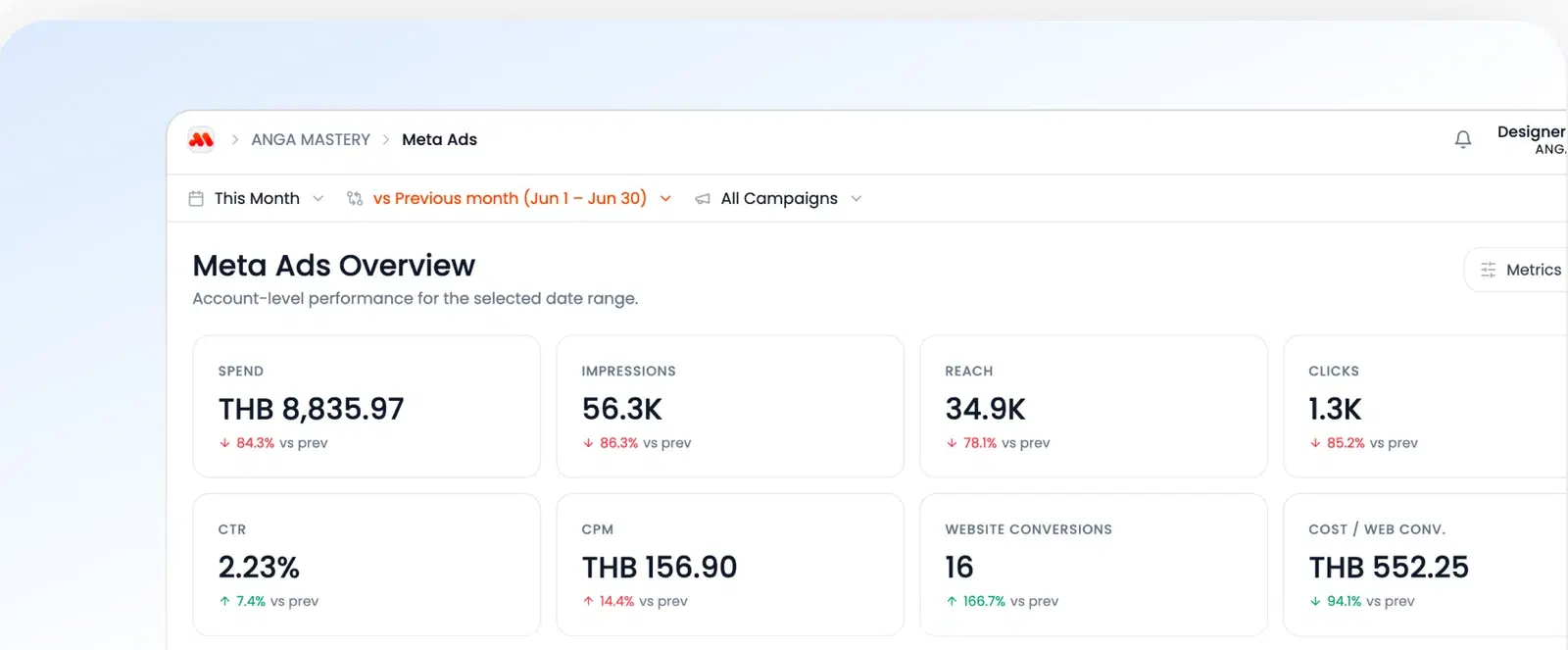Viewport: 1568px width, 650px height.
Task: Click the megaphone icon beside All Campaigns
Action: [703, 199]
